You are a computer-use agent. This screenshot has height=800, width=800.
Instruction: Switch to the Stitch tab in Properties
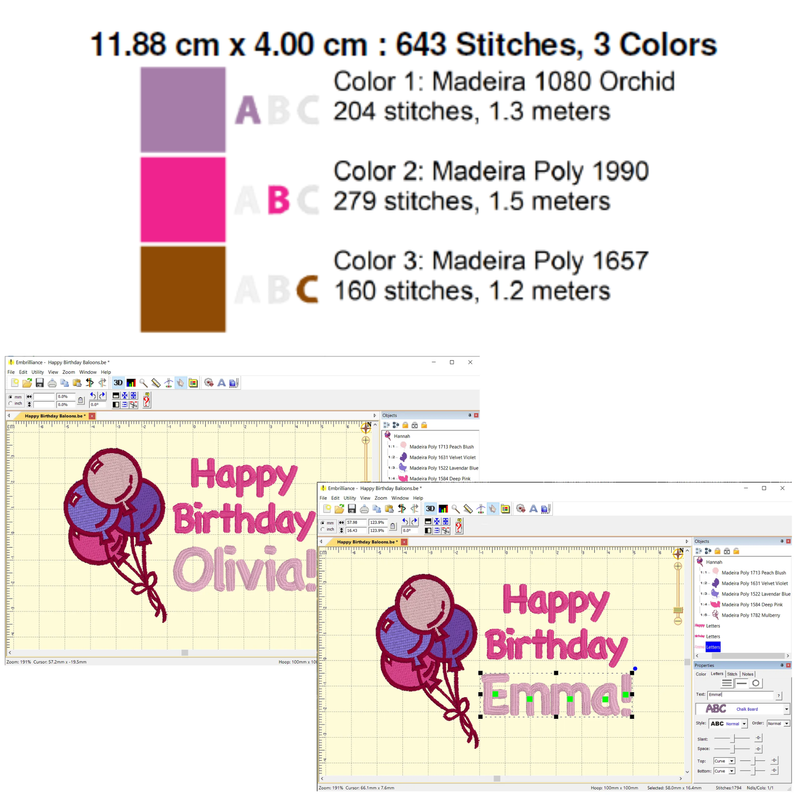[x=732, y=674]
